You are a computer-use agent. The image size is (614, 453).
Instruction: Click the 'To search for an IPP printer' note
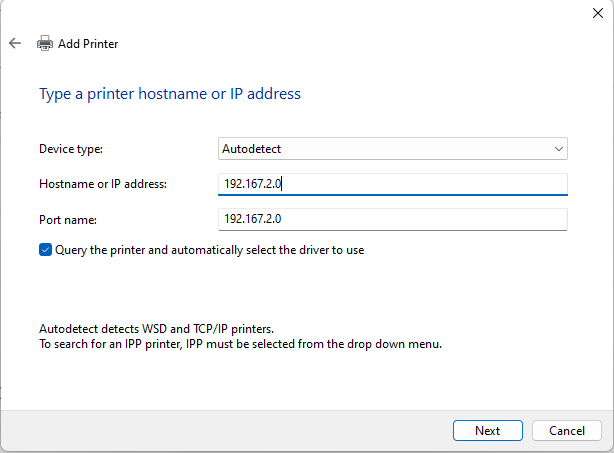[240, 343]
